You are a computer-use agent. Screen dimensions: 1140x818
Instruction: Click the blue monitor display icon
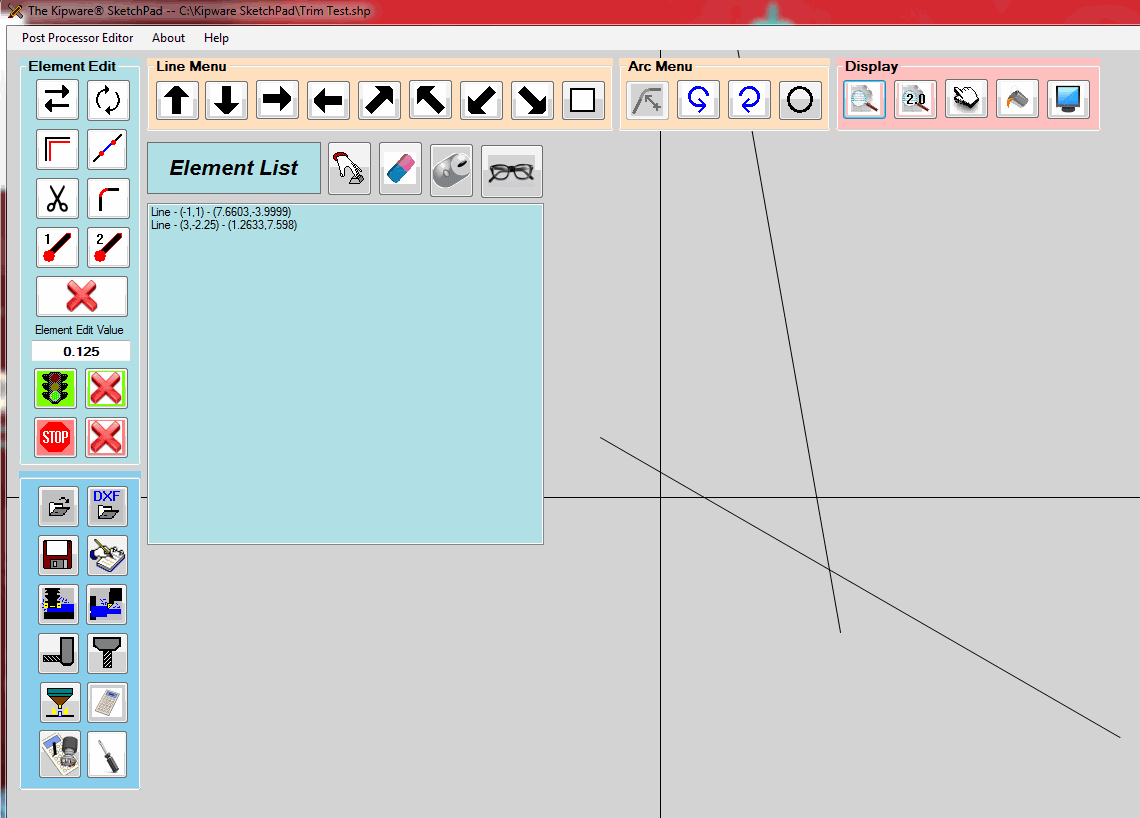1068,100
